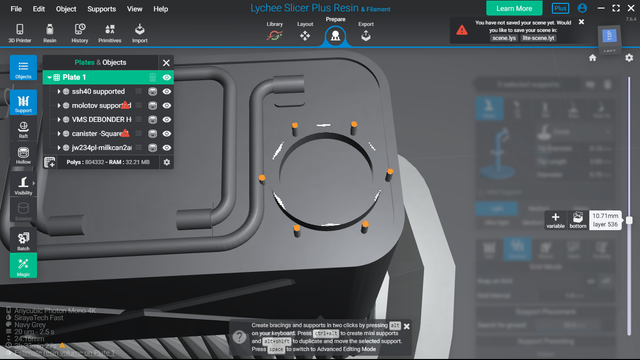Open the Resin settings
The image size is (640, 360).
pos(50,33)
